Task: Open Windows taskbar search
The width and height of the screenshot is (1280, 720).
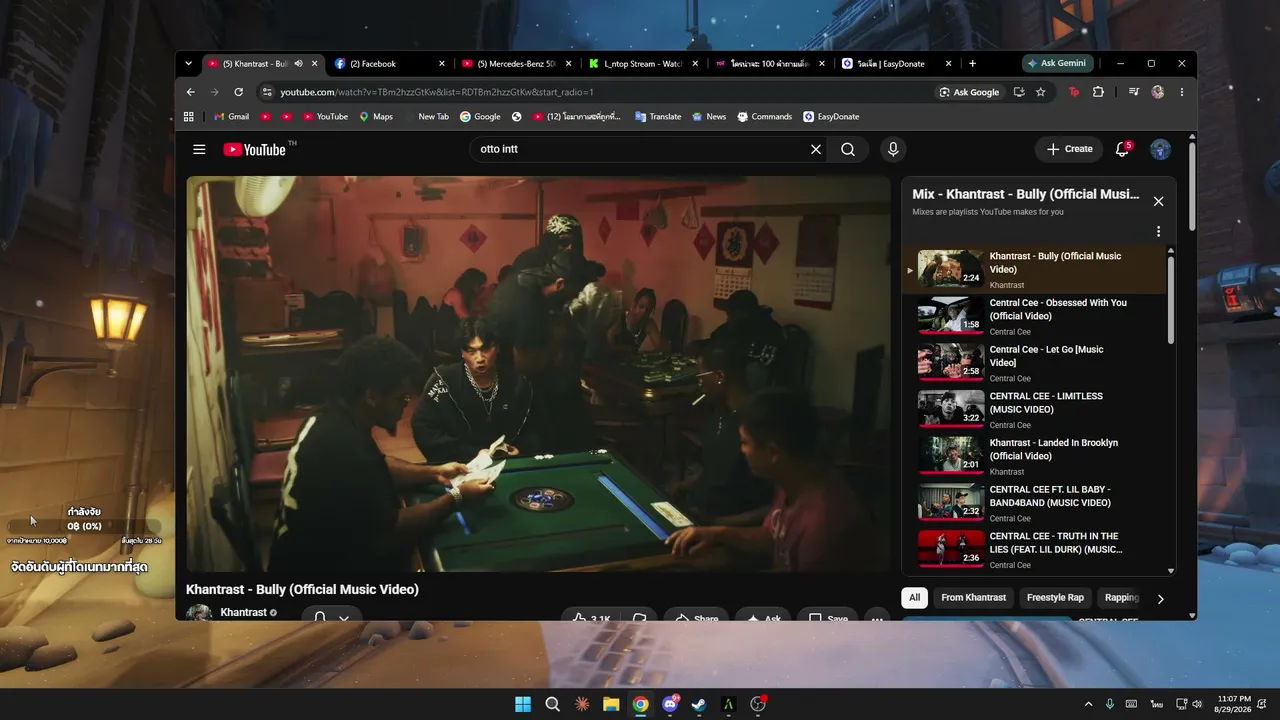Action: click(552, 704)
